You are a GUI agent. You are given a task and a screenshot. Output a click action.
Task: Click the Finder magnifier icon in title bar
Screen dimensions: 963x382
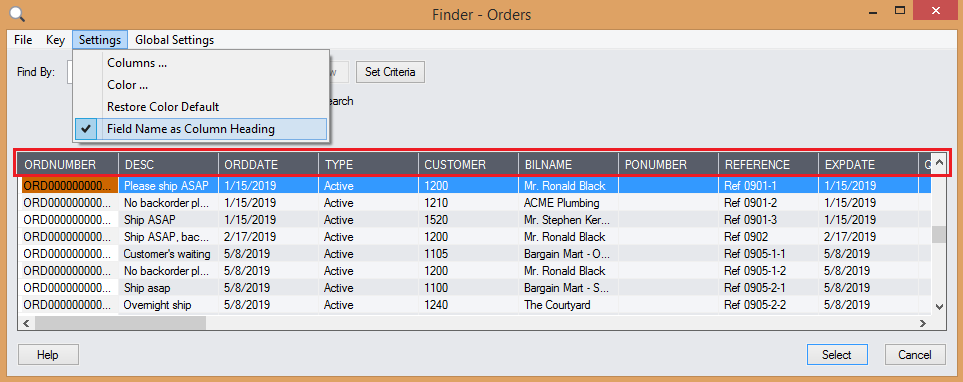pos(18,13)
